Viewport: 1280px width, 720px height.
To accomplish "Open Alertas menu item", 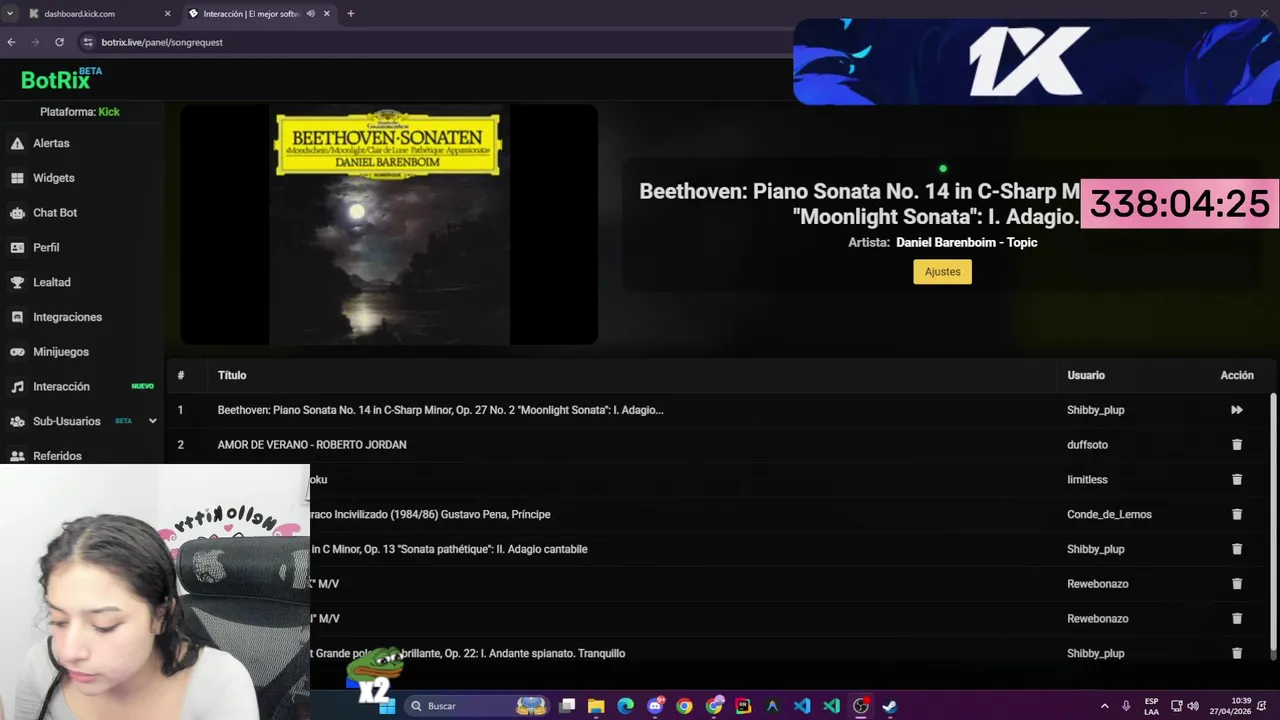I will click(x=51, y=144).
